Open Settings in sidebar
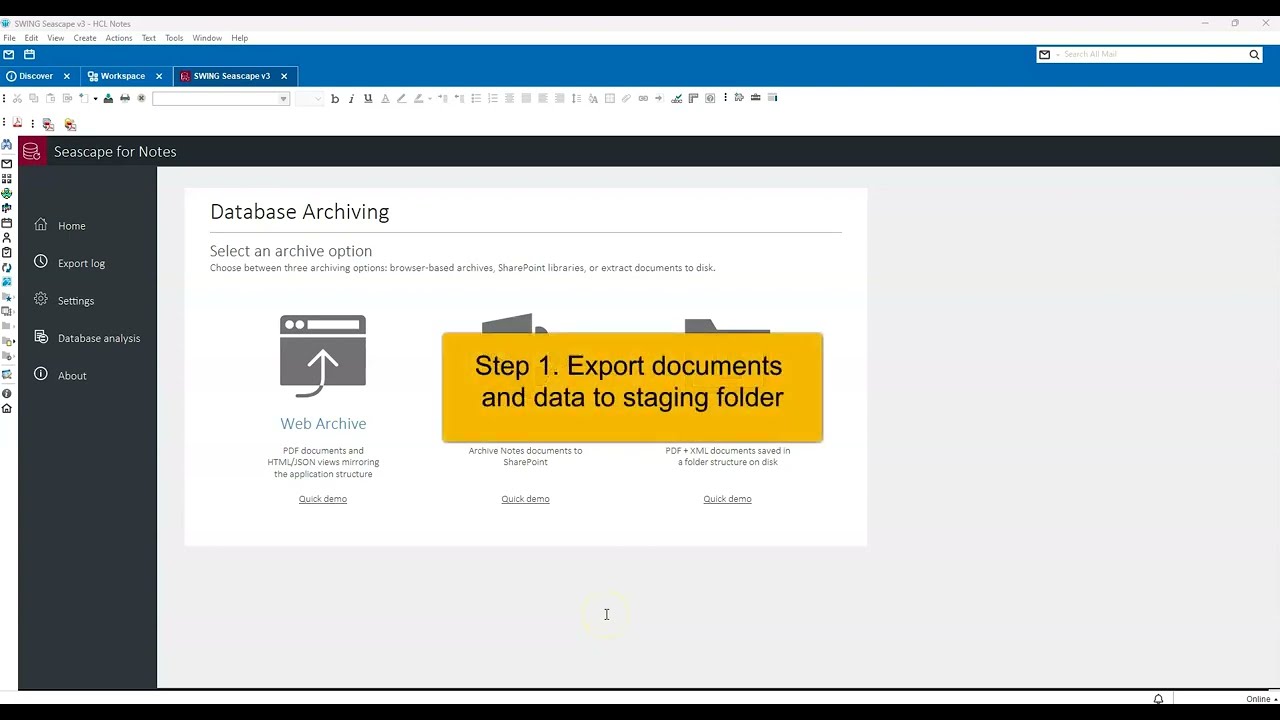Viewport: 1280px width, 720px height. click(76, 301)
